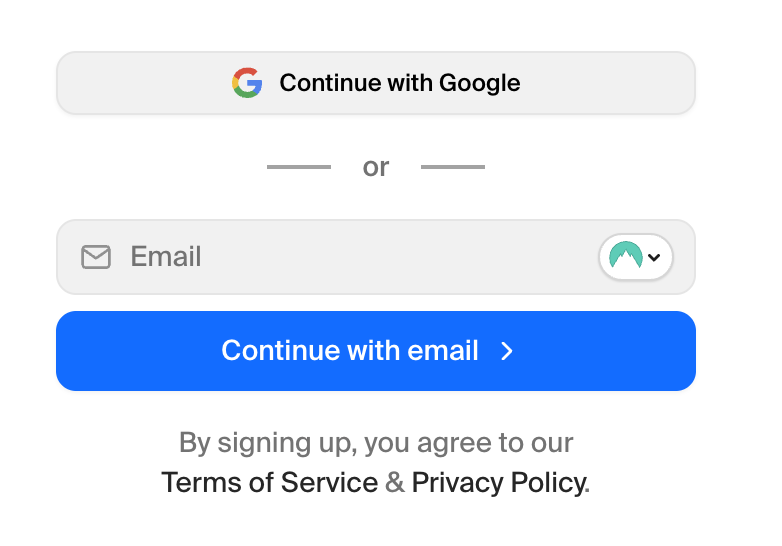Click the right arrow chevron on the blue button
The width and height of the screenshot is (782, 546).
click(x=507, y=351)
